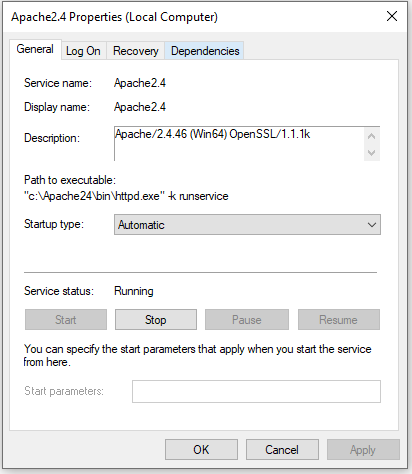Switch to the Log On tab
The image size is (412, 474).
click(83, 51)
